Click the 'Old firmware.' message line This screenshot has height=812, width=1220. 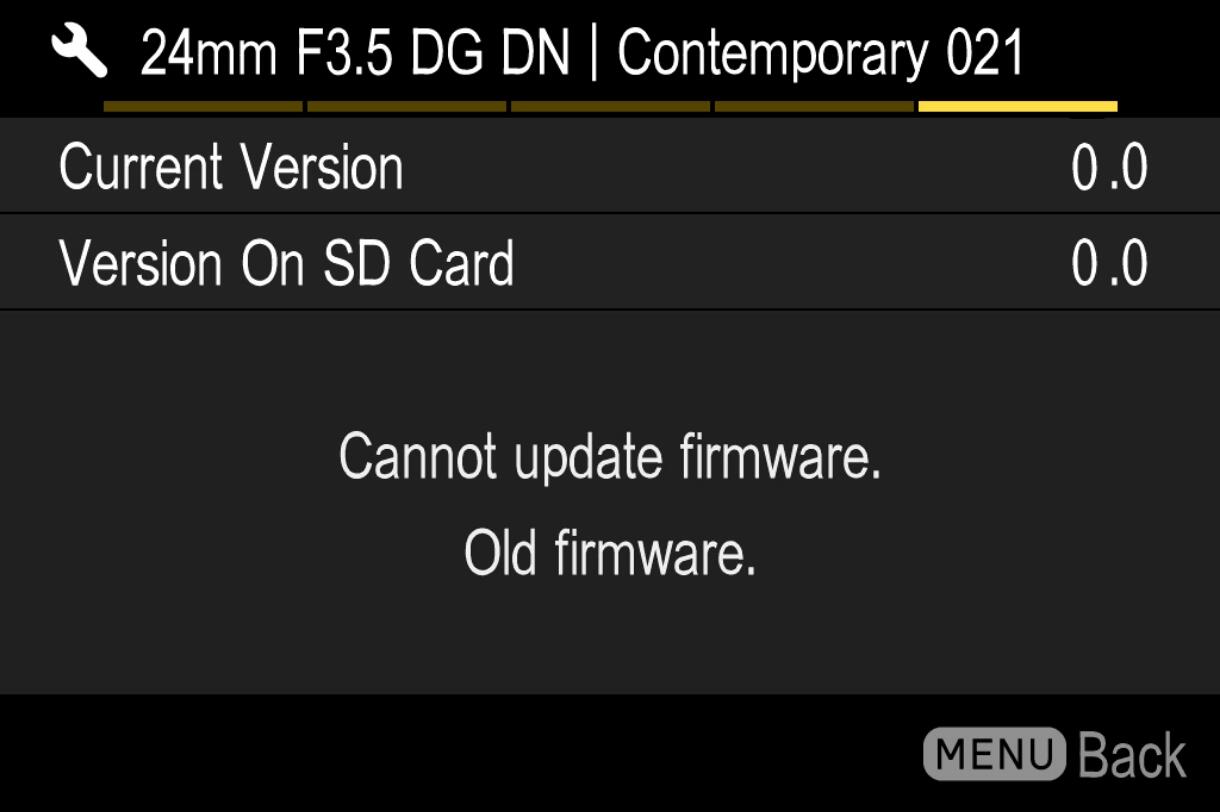click(610, 552)
